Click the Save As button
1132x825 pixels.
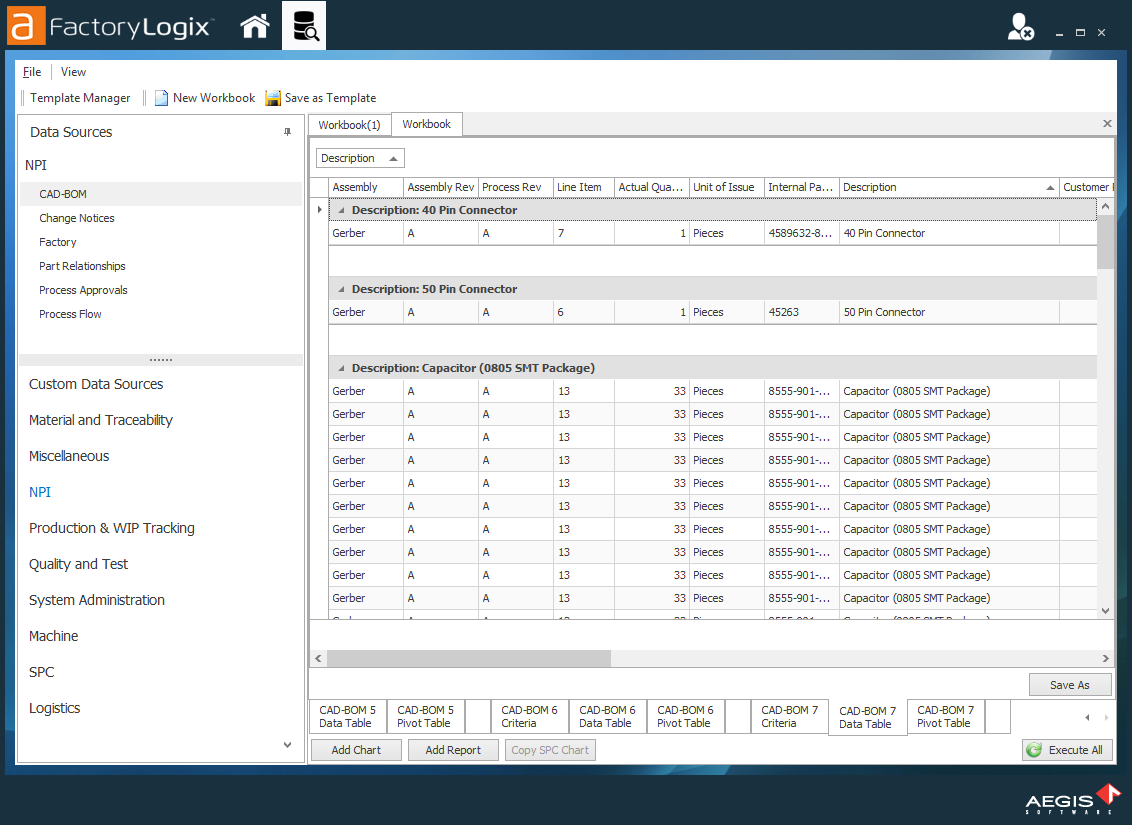coord(1070,684)
